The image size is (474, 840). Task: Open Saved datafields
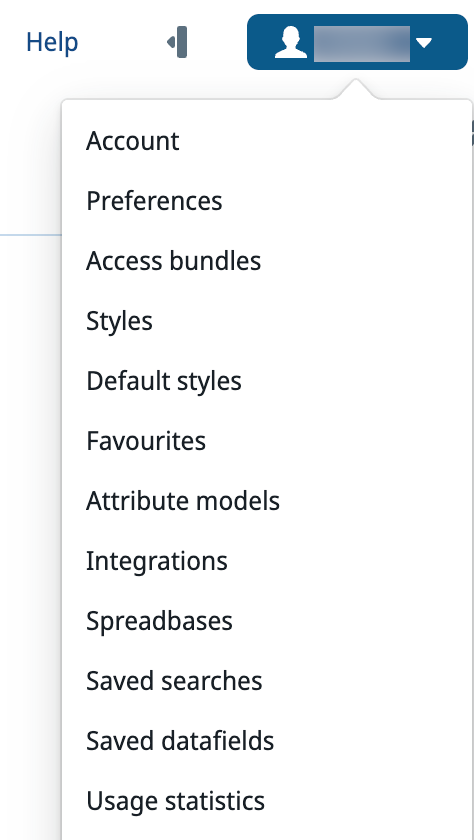tap(180, 741)
